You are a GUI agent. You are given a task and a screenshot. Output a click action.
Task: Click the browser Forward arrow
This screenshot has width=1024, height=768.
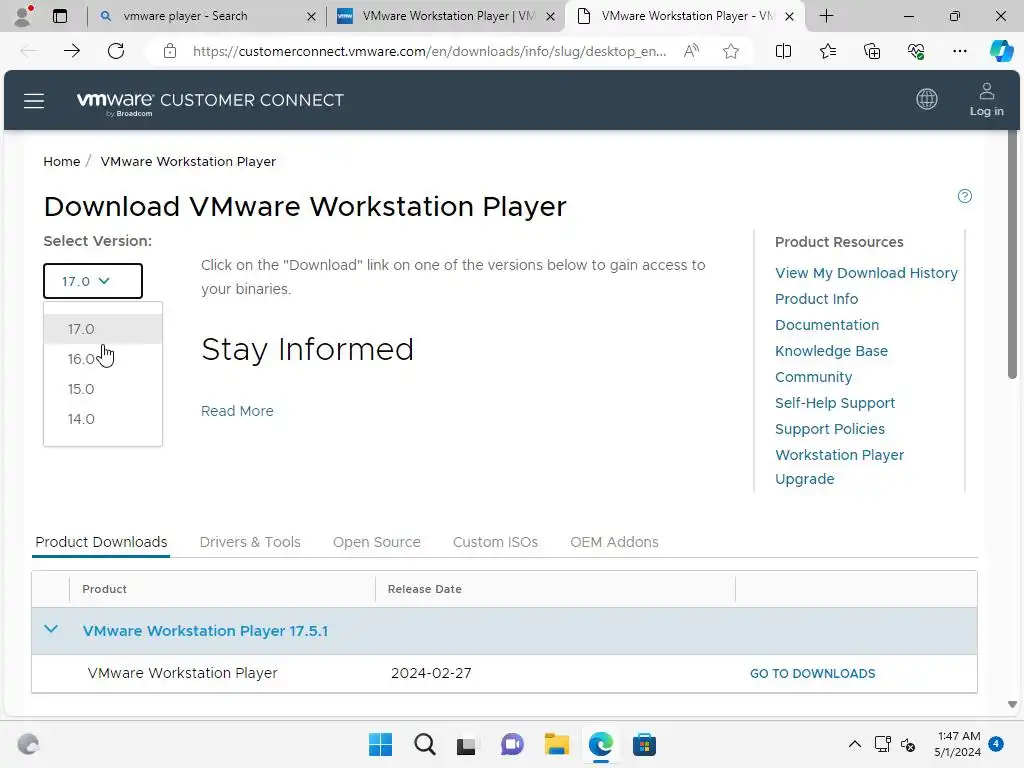(72, 51)
